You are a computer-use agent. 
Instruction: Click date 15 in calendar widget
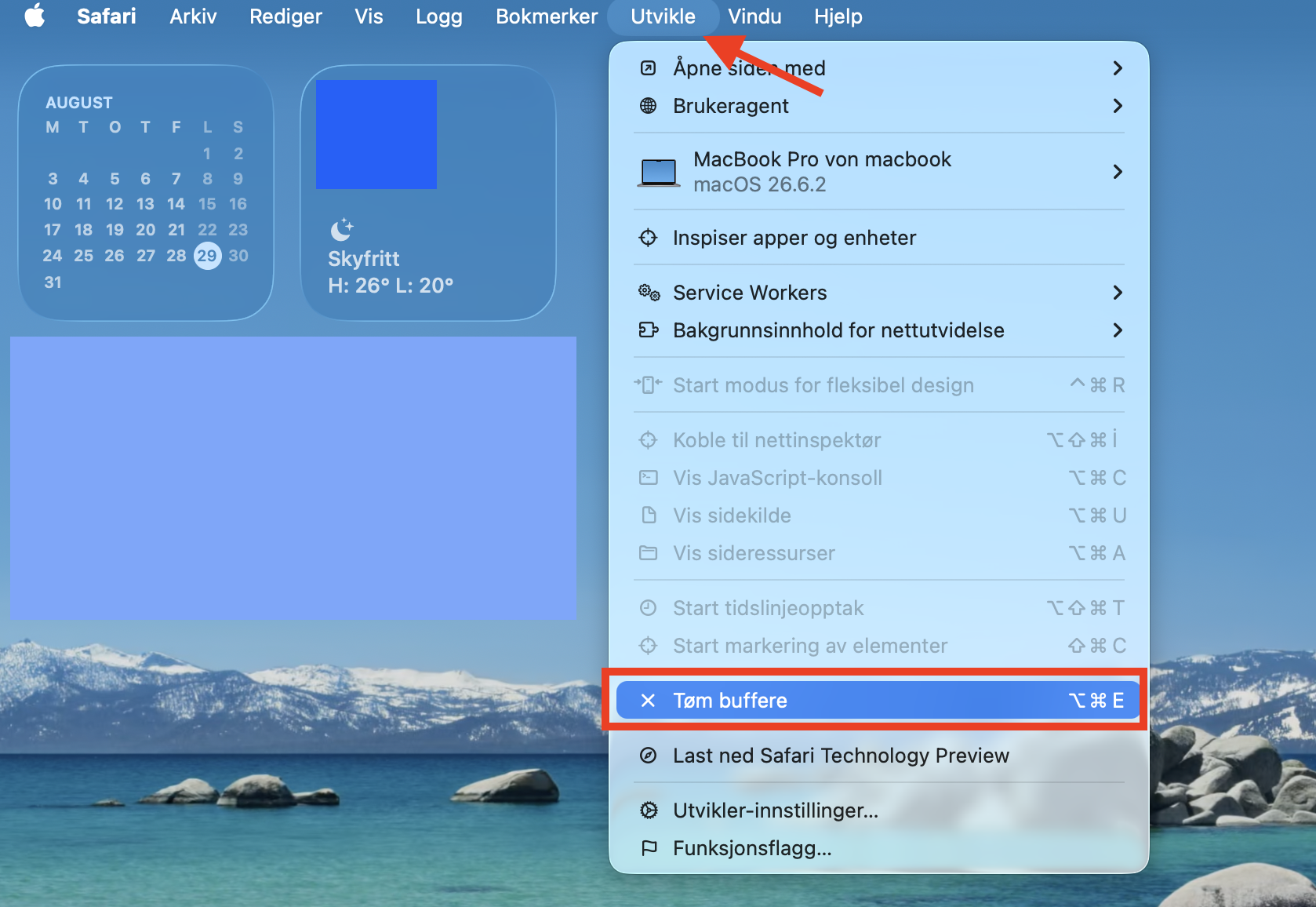[x=207, y=204]
